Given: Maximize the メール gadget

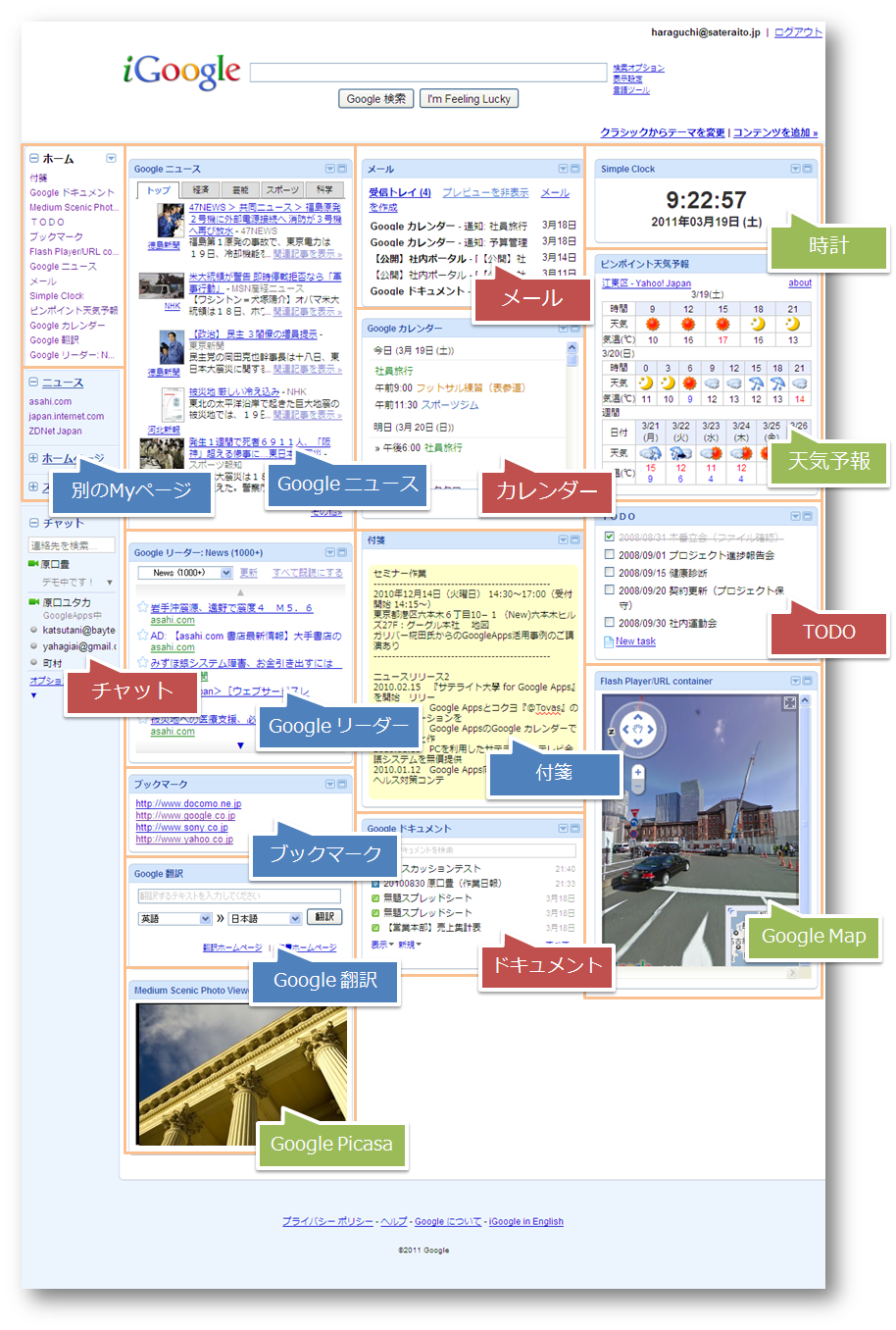Looking at the screenshot, I should [575, 169].
